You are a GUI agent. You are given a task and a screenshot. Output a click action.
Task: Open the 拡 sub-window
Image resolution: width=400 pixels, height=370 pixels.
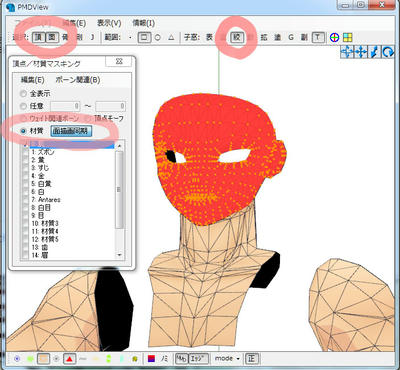point(264,37)
